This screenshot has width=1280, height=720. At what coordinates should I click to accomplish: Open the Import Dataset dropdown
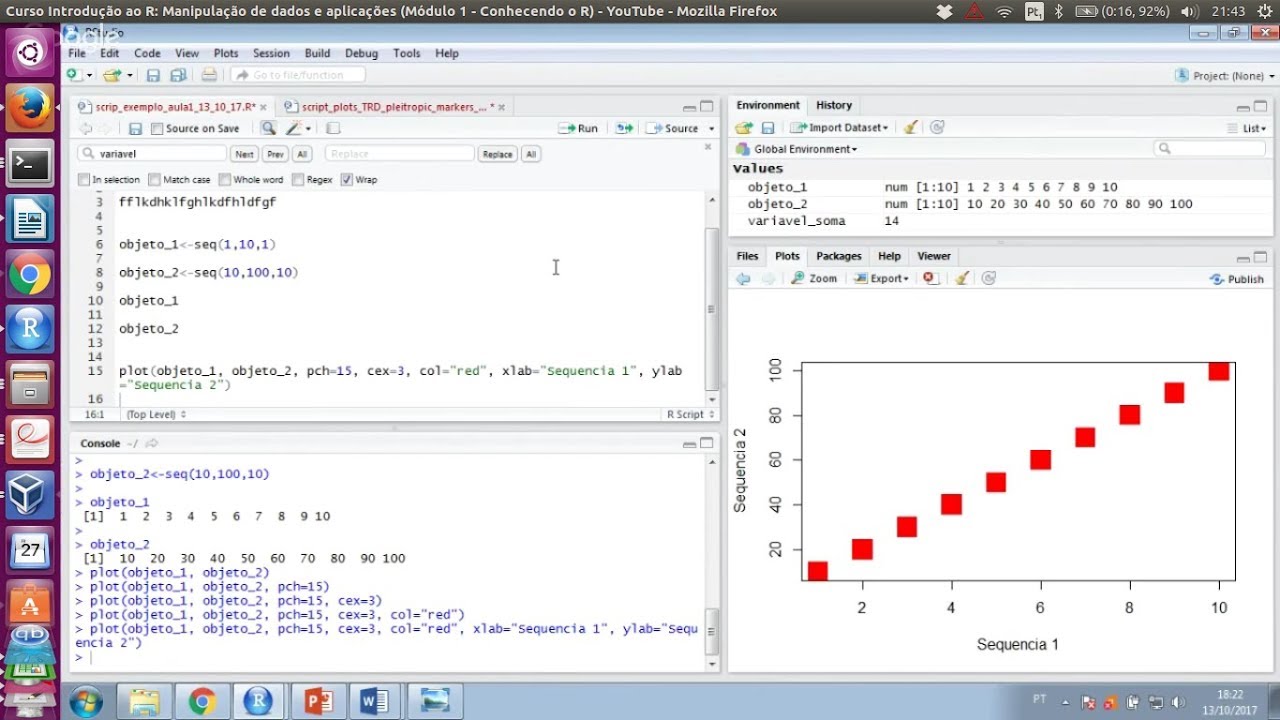tap(838, 128)
